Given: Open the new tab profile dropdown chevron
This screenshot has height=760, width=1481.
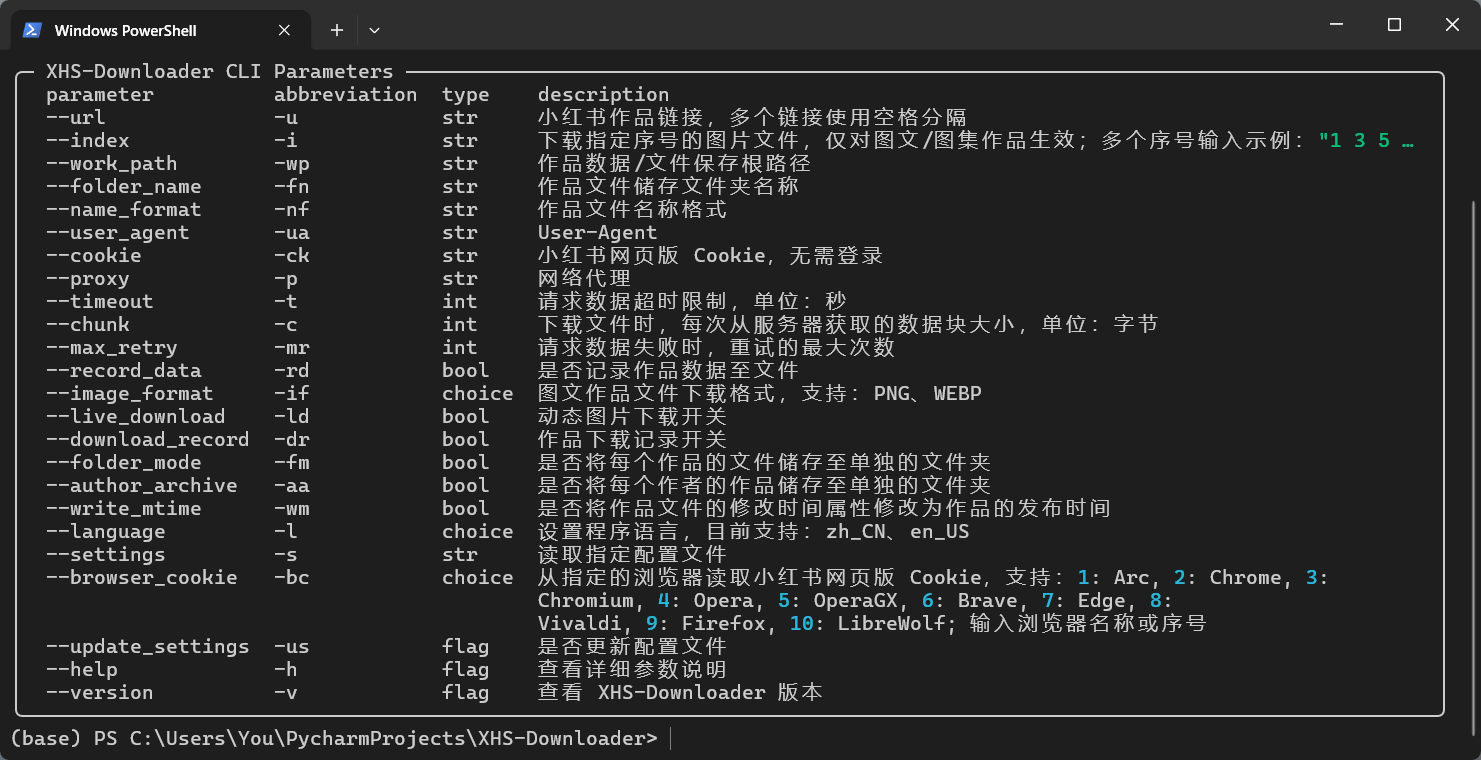Looking at the screenshot, I should click(x=374, y=30).
